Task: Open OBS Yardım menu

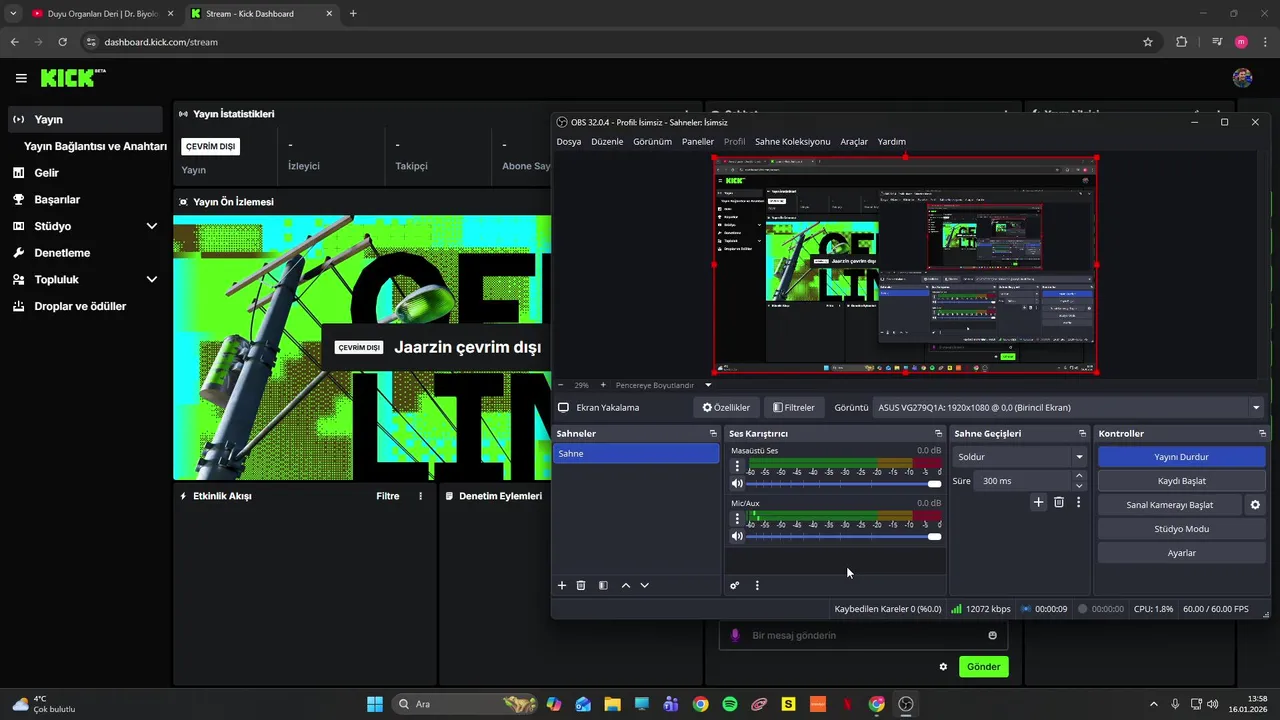Action: (891, 142)
